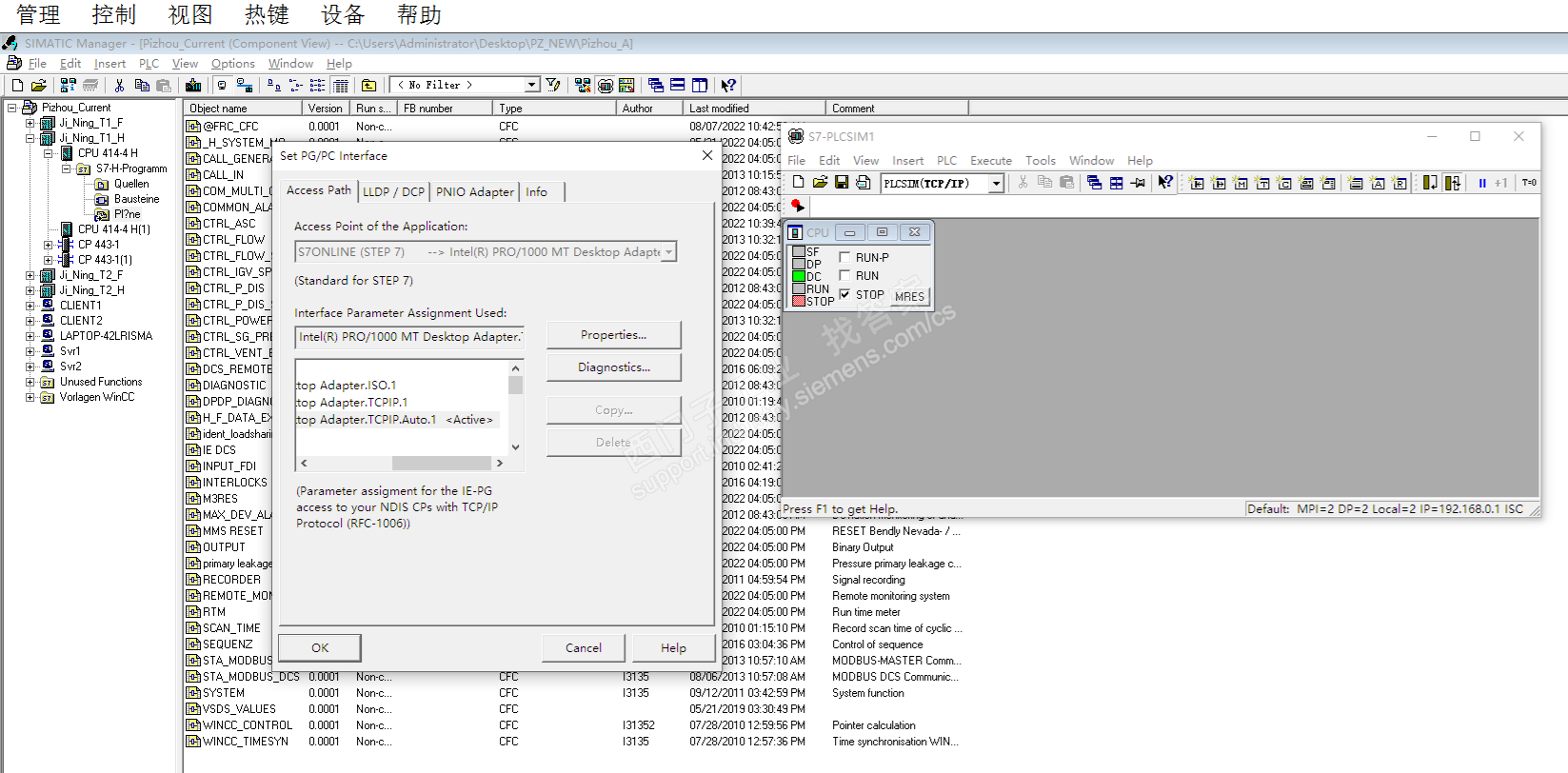
Task: Open the 设备 menu in top bar
Action: 343,15
